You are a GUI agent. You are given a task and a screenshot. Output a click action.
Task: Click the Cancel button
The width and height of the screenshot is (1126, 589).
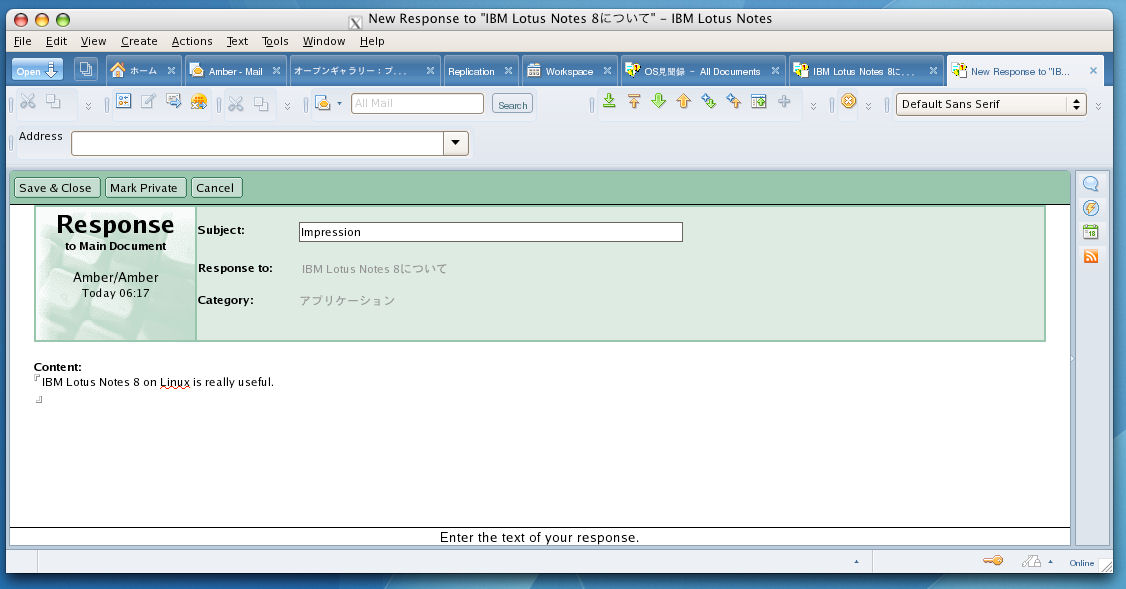(215, 187)
